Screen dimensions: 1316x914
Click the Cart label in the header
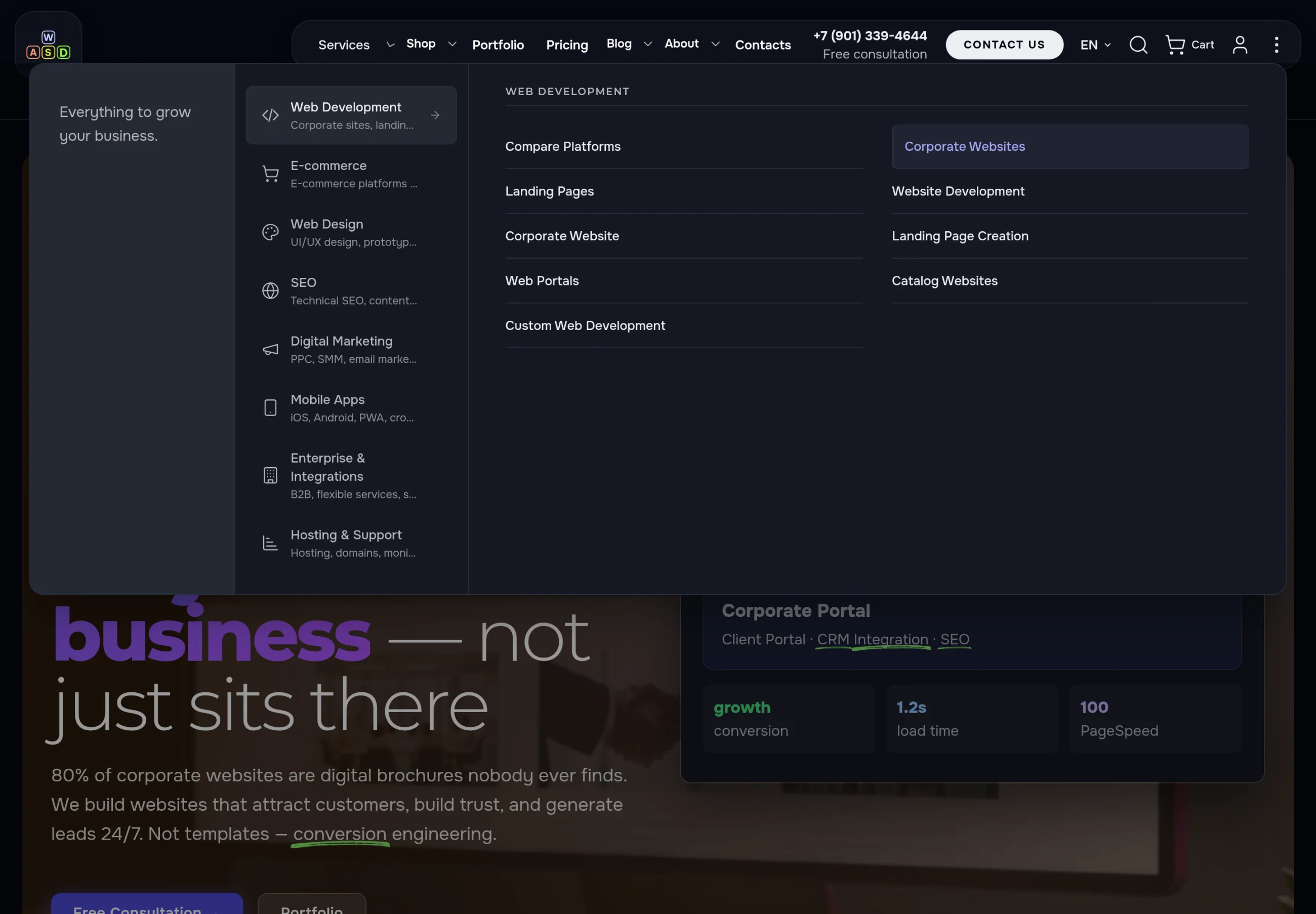pos(1203,45)
